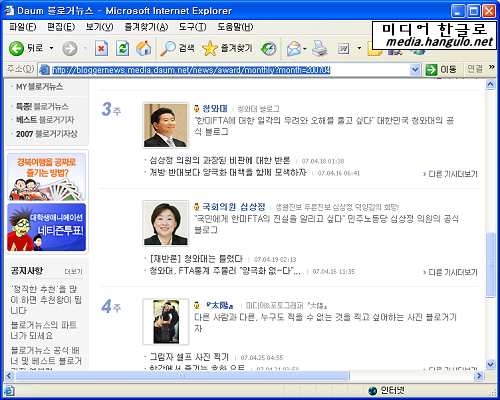Open article 청와대, FTA통계 주물러
Image resolution: width=500 pixels, height=400 pixels.
(225, 271)
